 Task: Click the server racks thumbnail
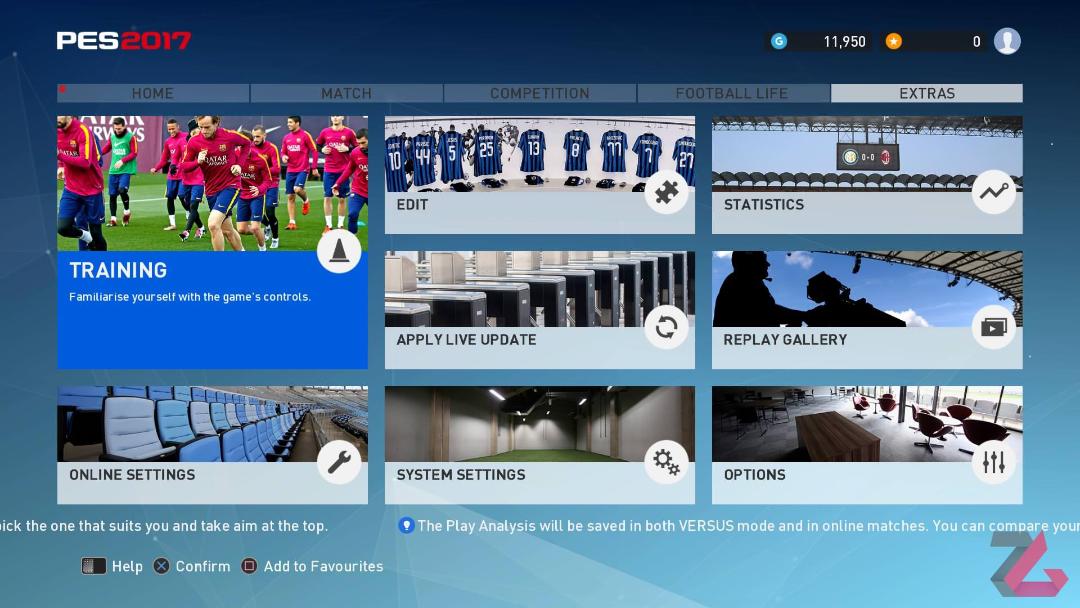[x=539, y=289]
